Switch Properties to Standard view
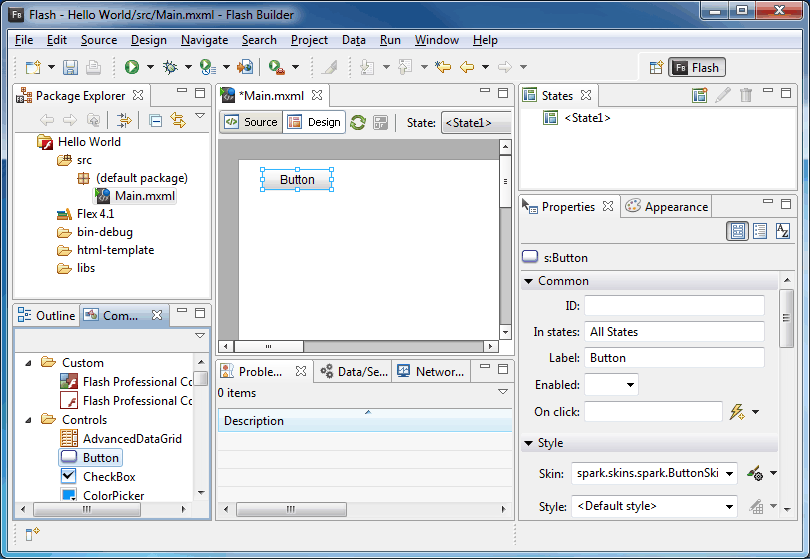 click(737, 231)
